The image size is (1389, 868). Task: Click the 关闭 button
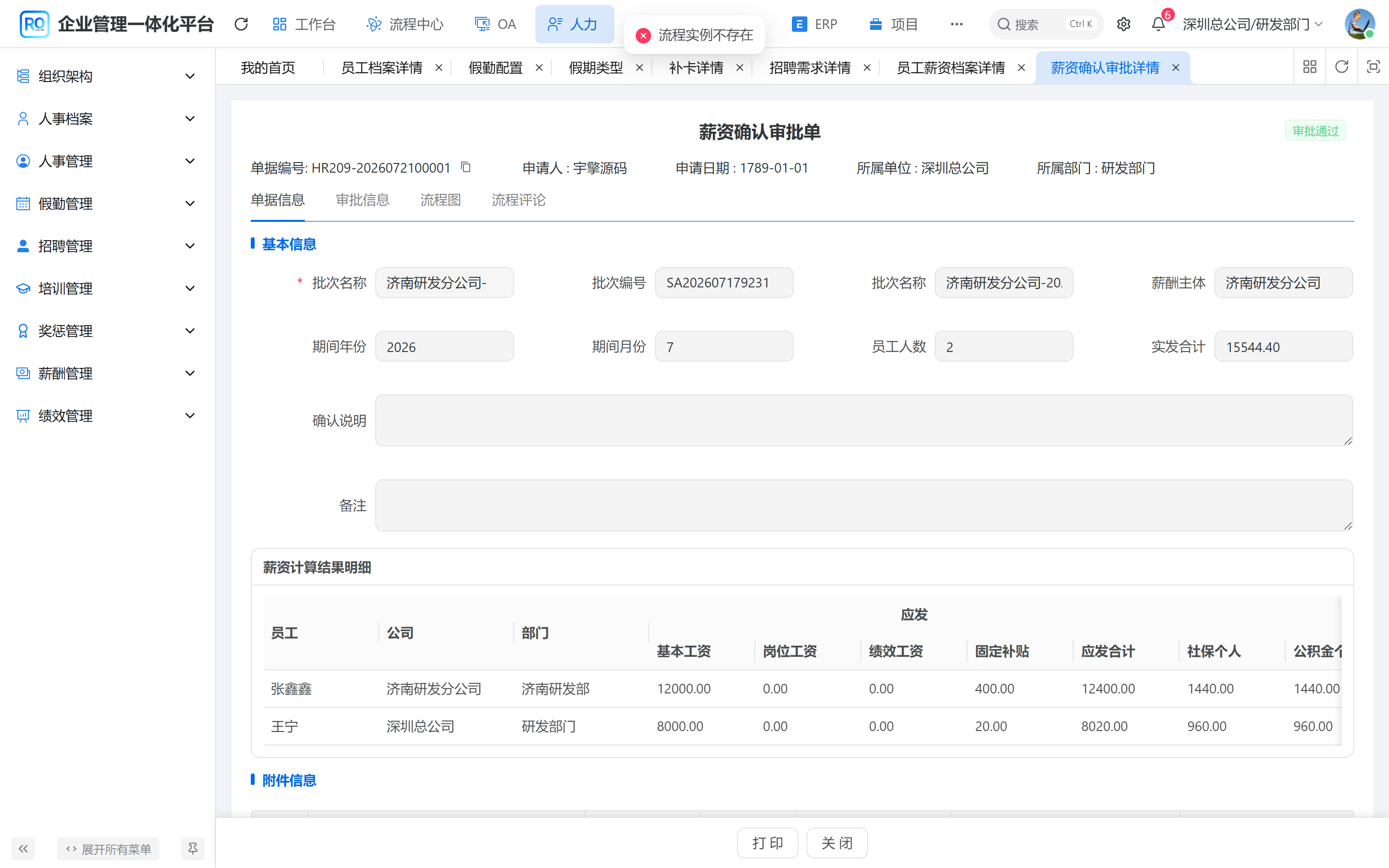(837, 843)
